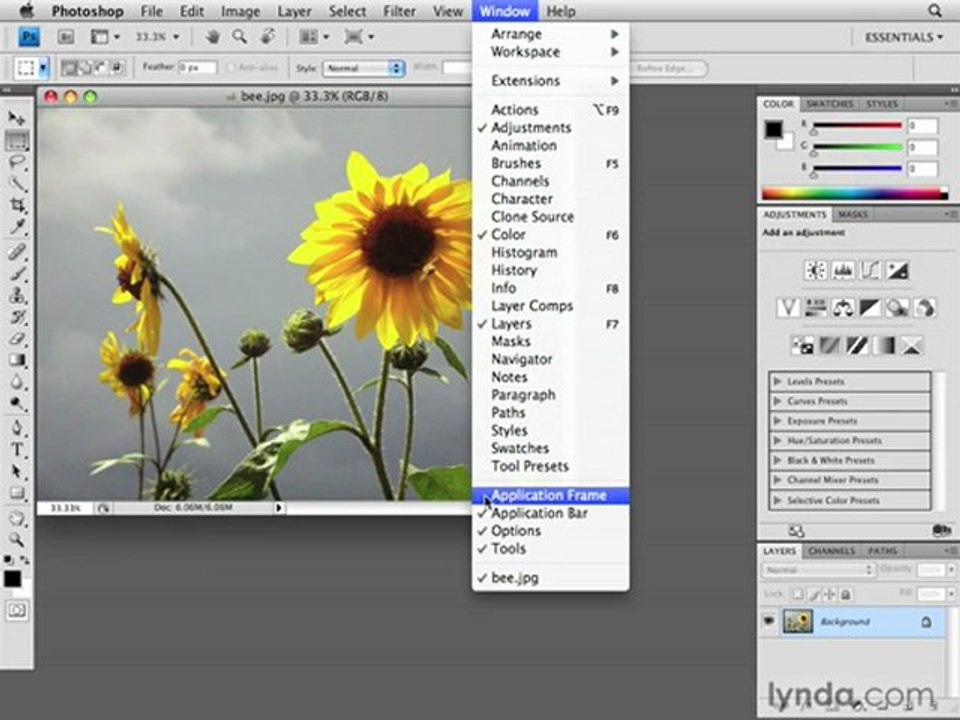The width and height of the screenshot is (960, 720).
Task: Open the Style dropdown in options bar
Action: (x=364, y=68)
